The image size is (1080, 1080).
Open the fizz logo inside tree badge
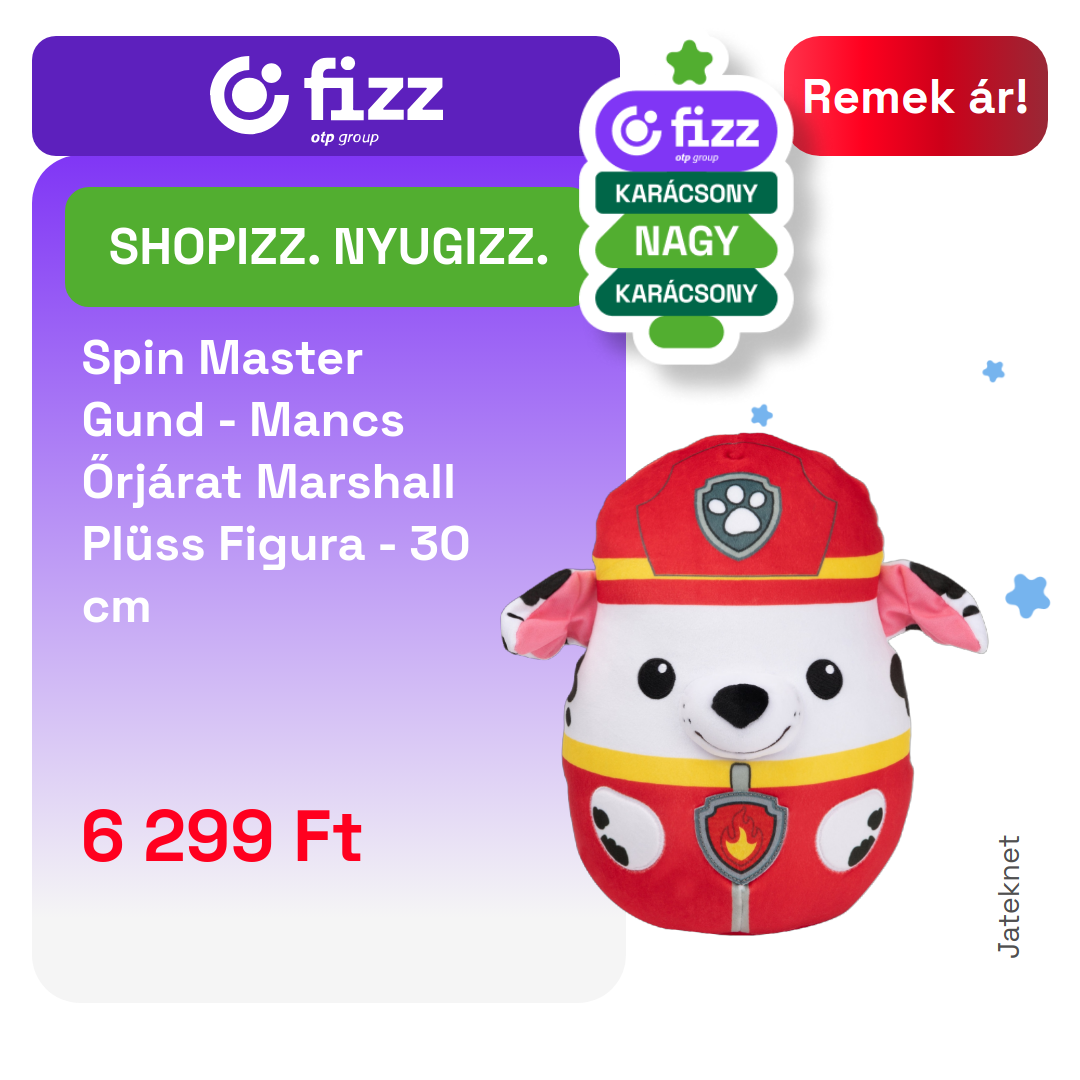tap(686, 132)
